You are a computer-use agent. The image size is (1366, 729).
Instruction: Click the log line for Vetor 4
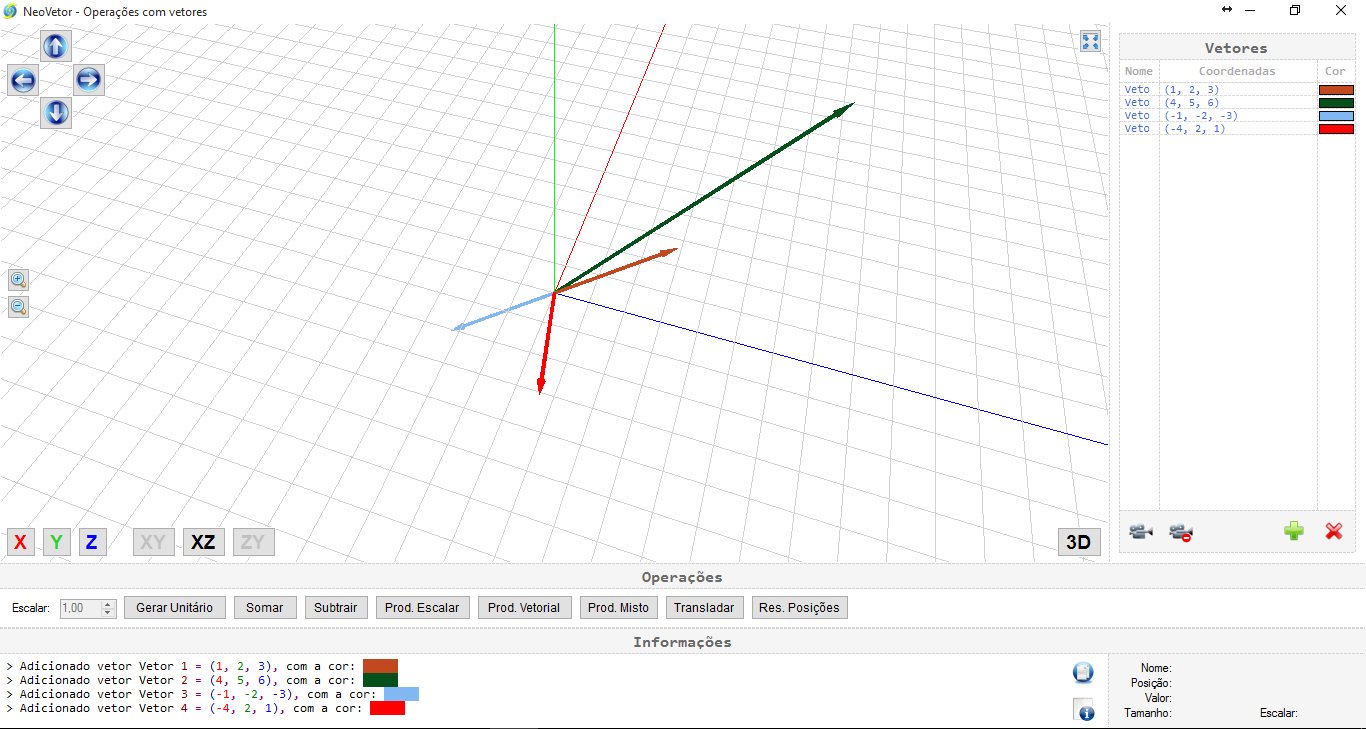pyautogui.click(x=205, y=708)
